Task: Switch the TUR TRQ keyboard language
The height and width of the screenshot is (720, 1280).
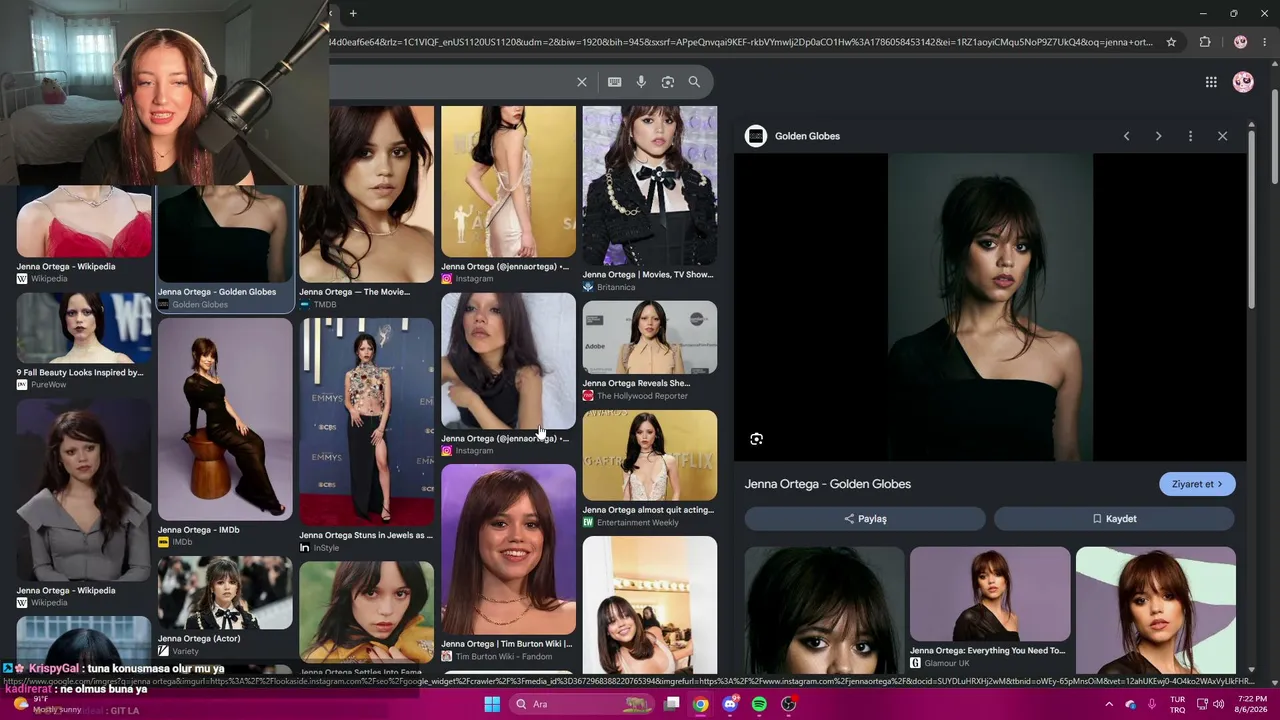Action: [x=1178, y=704]
